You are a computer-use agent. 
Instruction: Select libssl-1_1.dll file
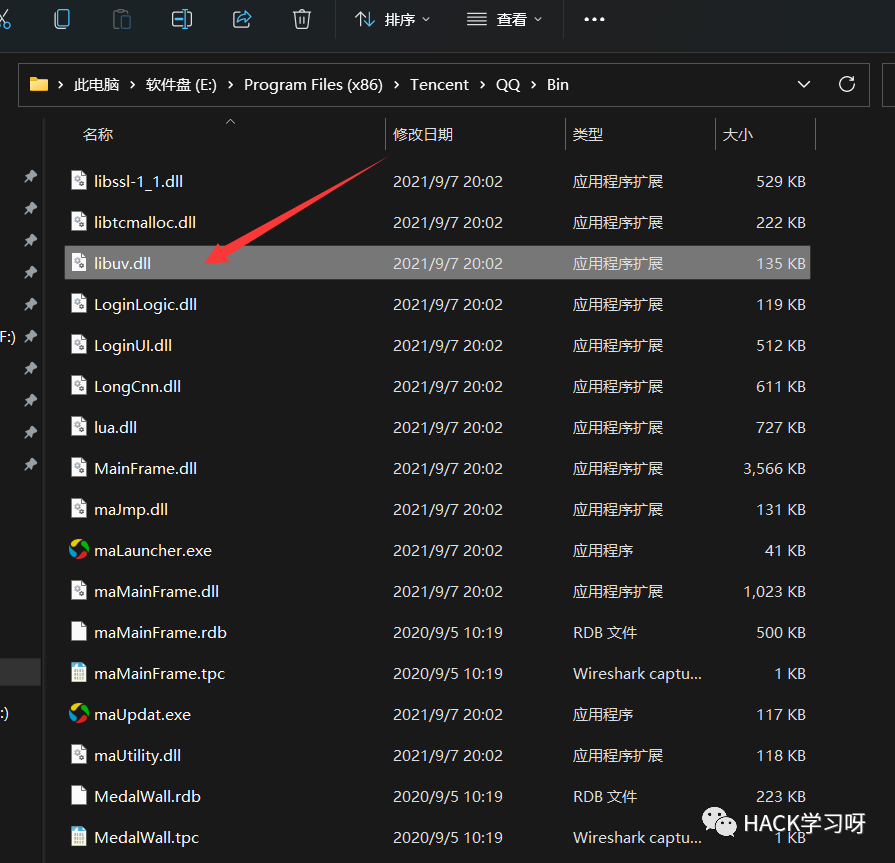coord(437,182)
